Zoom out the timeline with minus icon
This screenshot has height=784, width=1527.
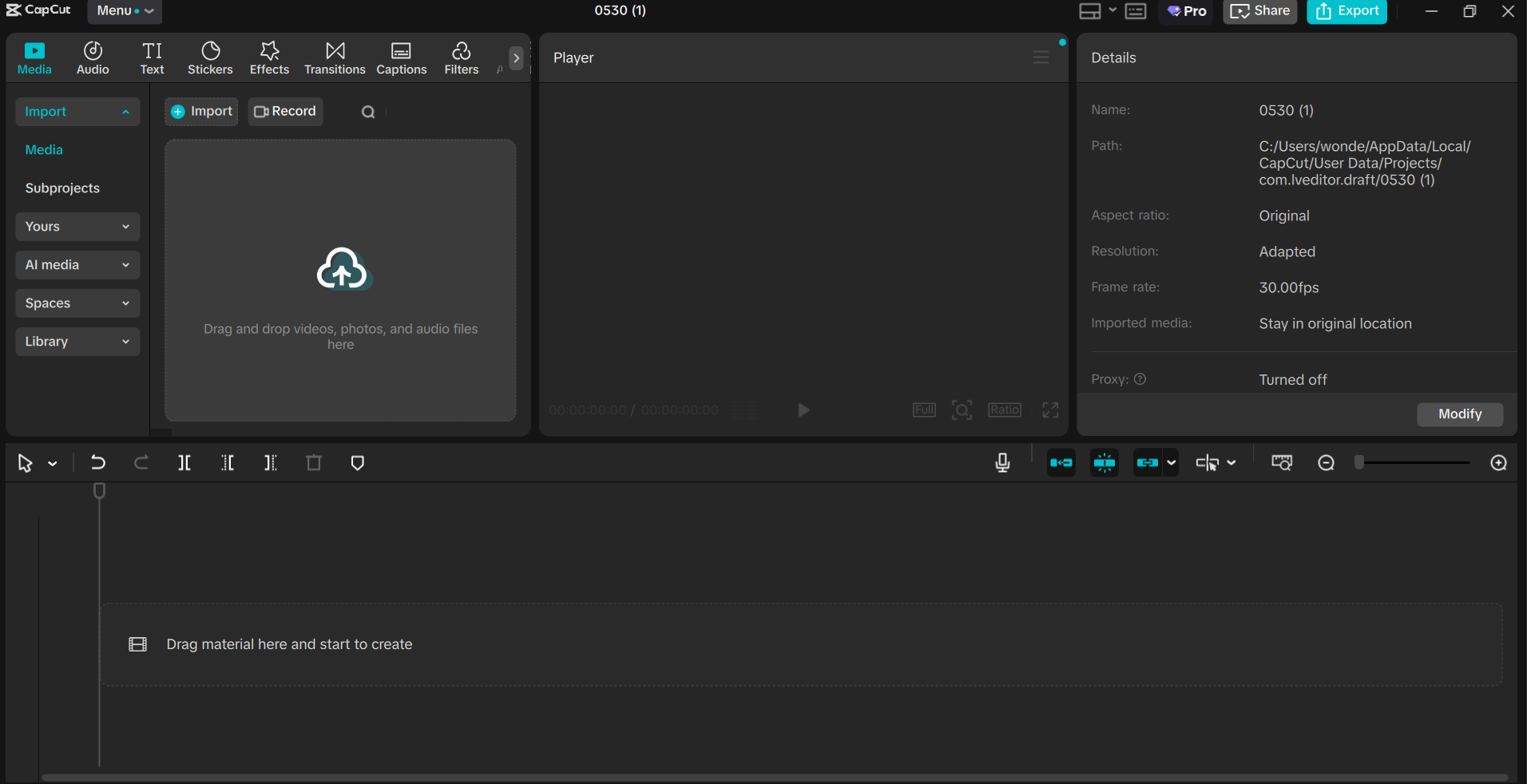click(x=1326, y=463)
